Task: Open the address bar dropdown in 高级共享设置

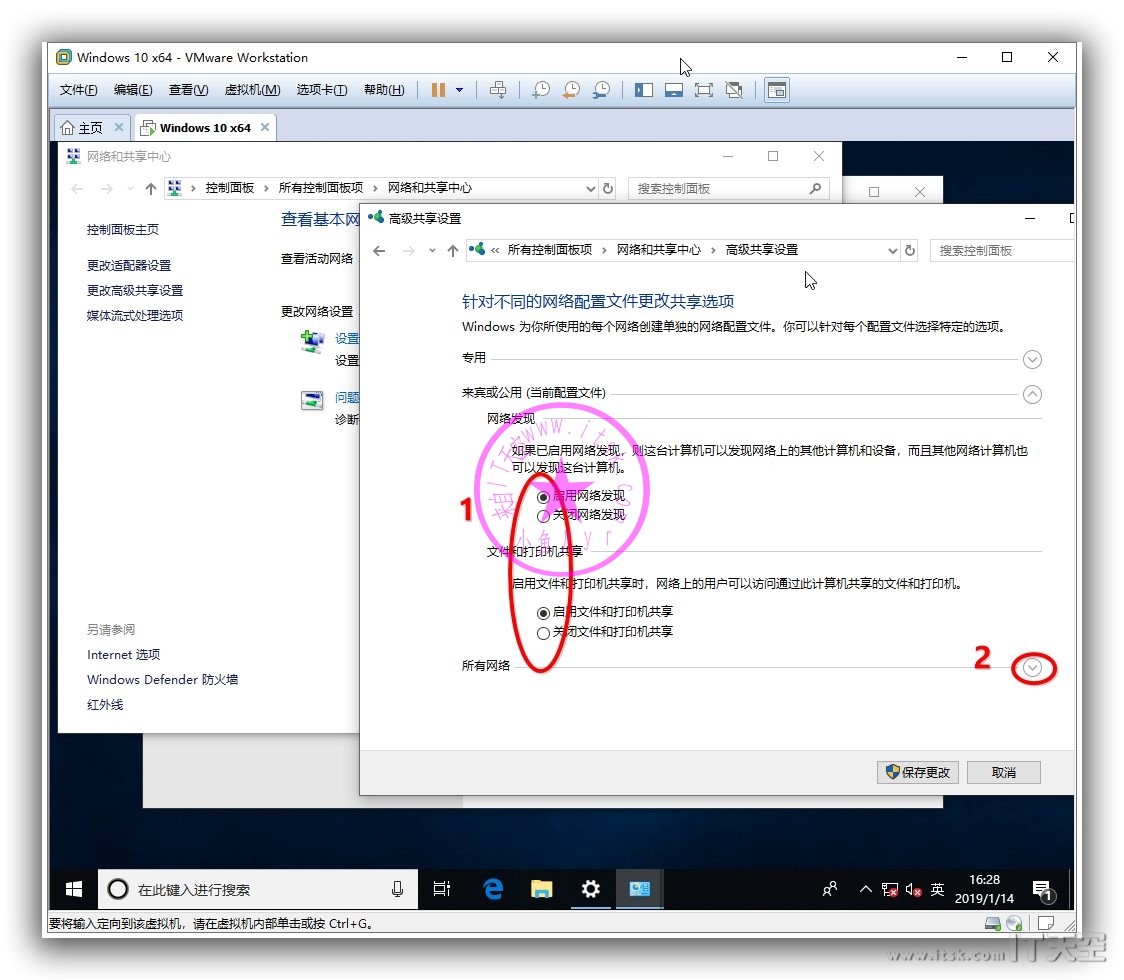Action: tap(892, 251)
